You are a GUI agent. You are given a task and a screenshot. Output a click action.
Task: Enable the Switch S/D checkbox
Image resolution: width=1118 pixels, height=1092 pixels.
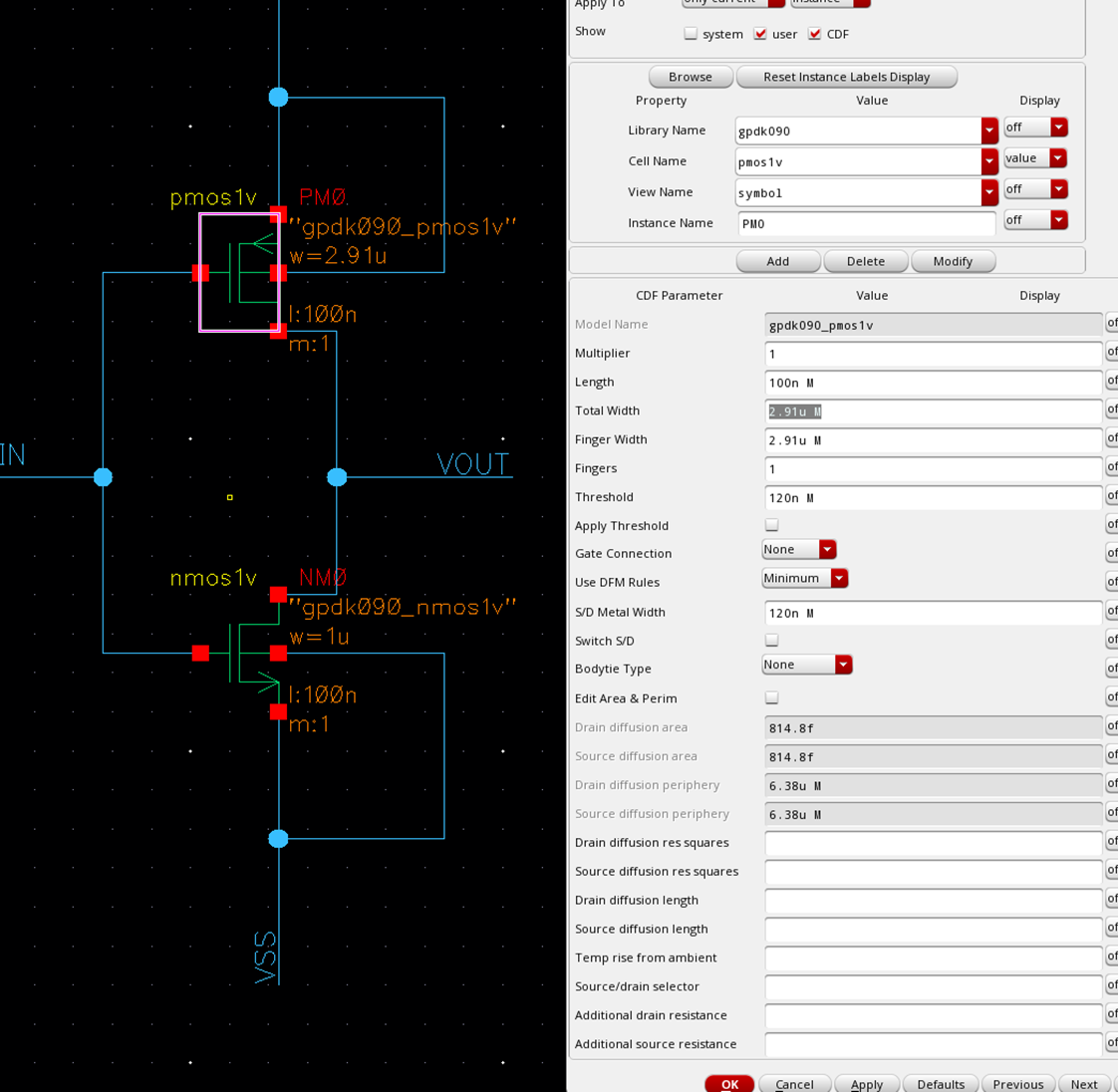click(771, 640)
